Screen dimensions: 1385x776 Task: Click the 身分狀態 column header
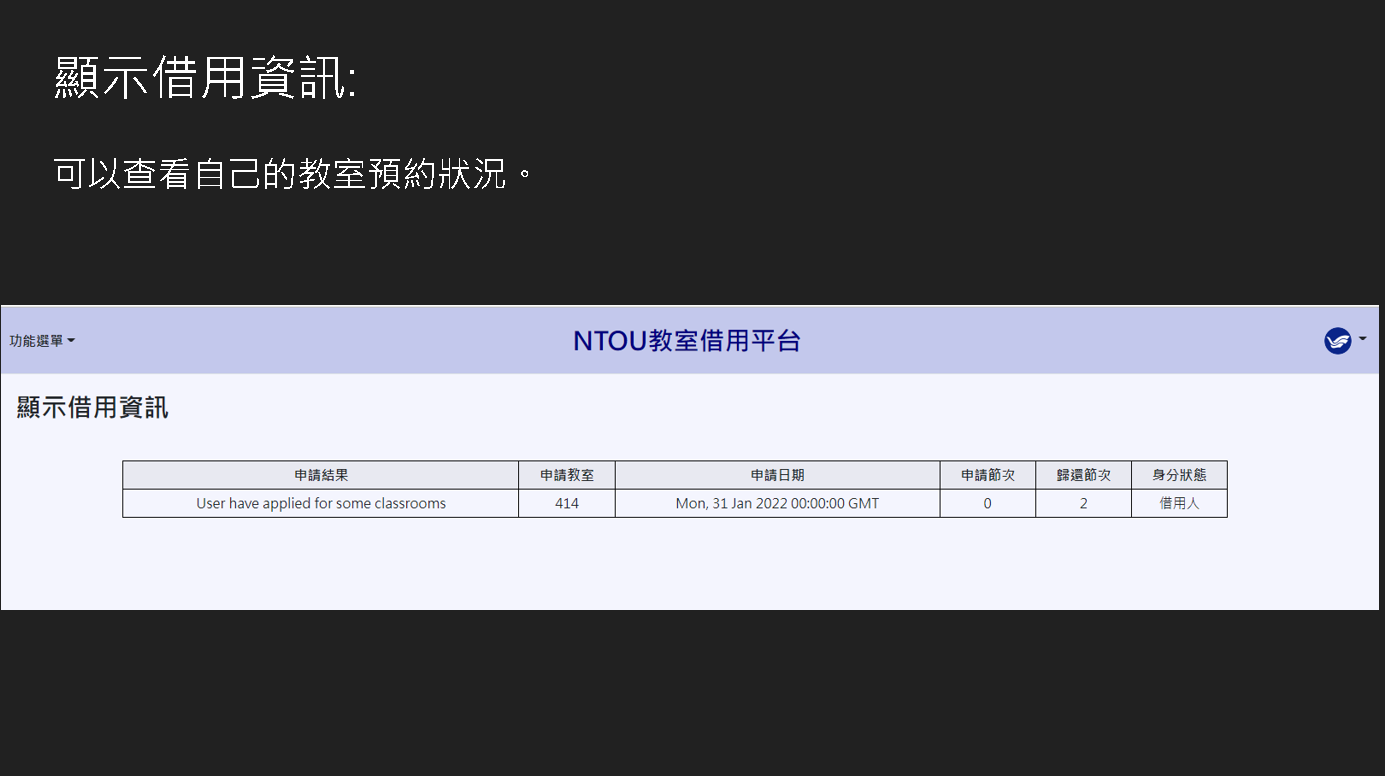pos(1180,475)
